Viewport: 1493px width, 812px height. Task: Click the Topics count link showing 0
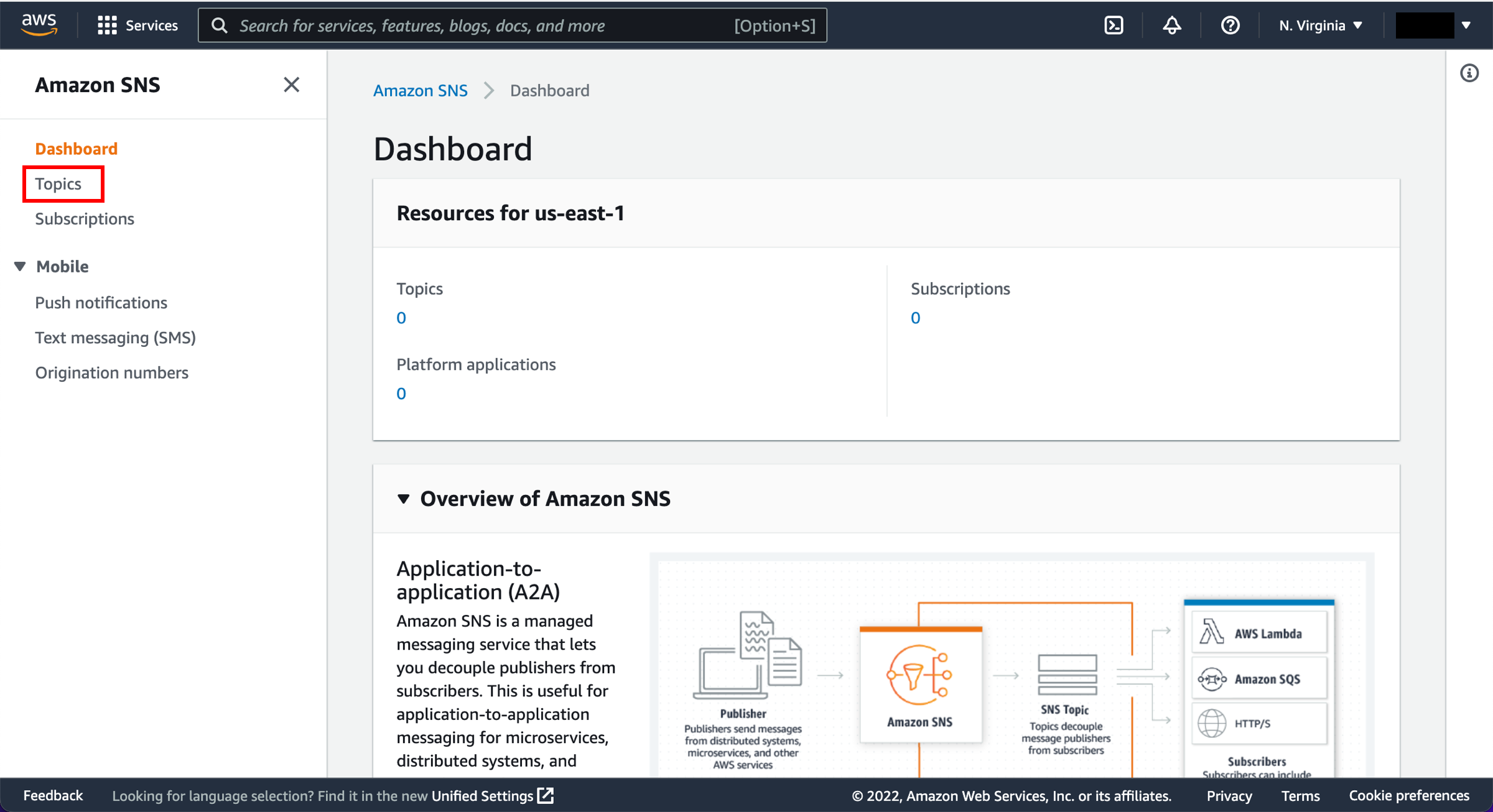(x=400, y=318)
